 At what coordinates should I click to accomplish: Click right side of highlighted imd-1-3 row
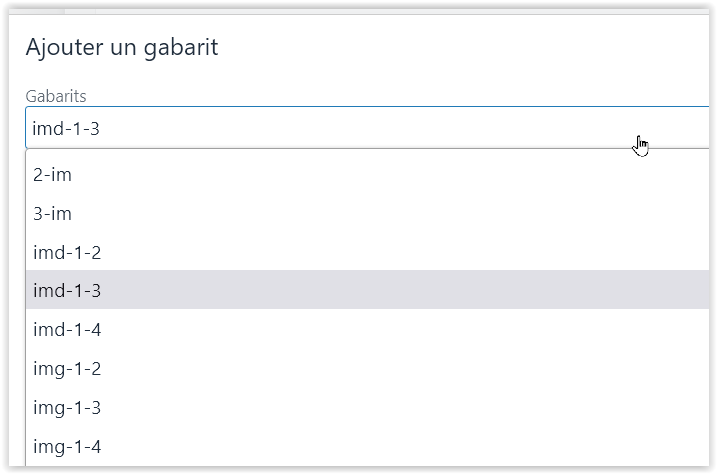click(x=549, y=290)
